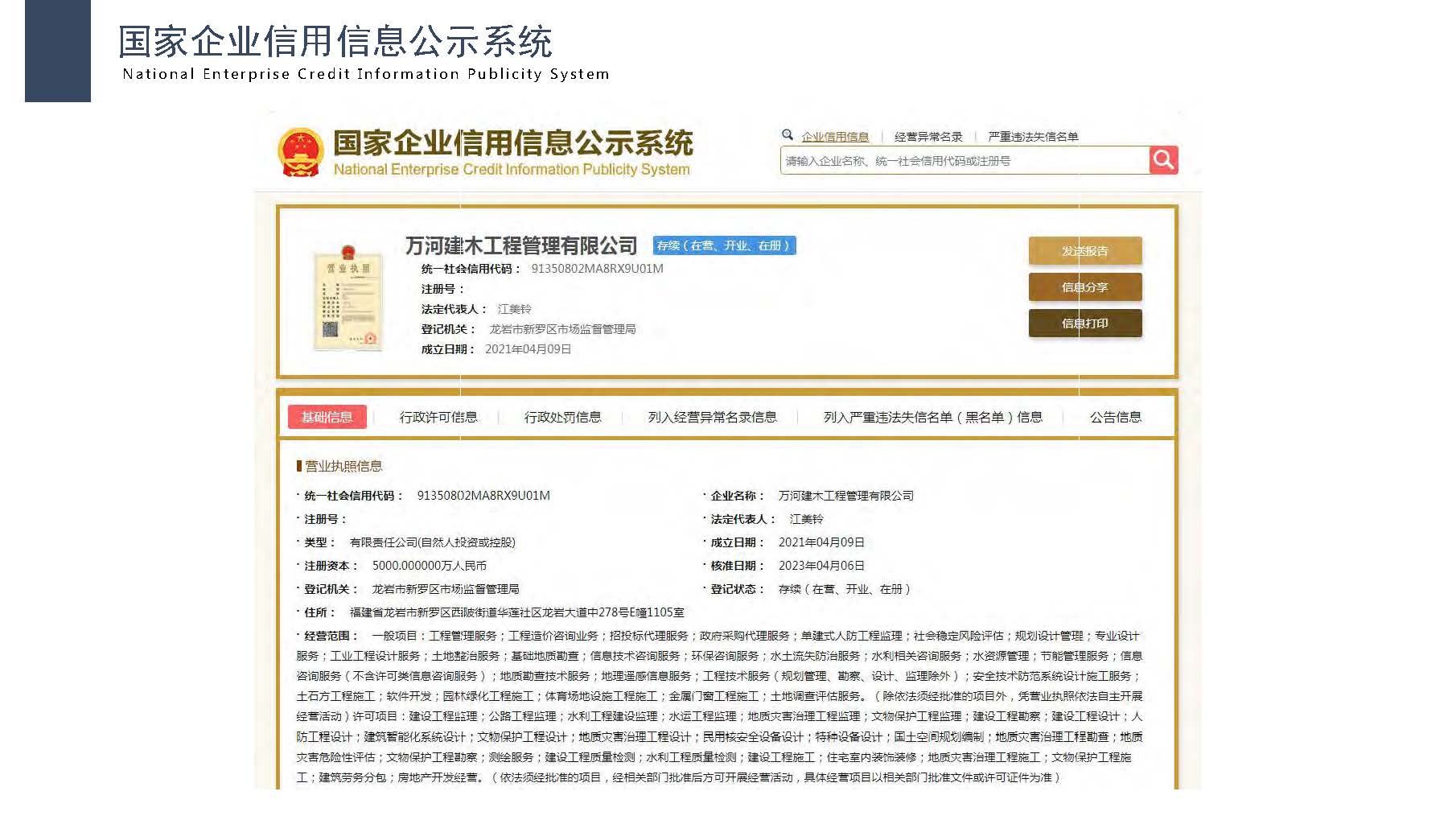The width and height of the screenshot is (1456, 820).
Task: Click company title 万河建木工程管理有限公司
Action: [x=521, y=245]
